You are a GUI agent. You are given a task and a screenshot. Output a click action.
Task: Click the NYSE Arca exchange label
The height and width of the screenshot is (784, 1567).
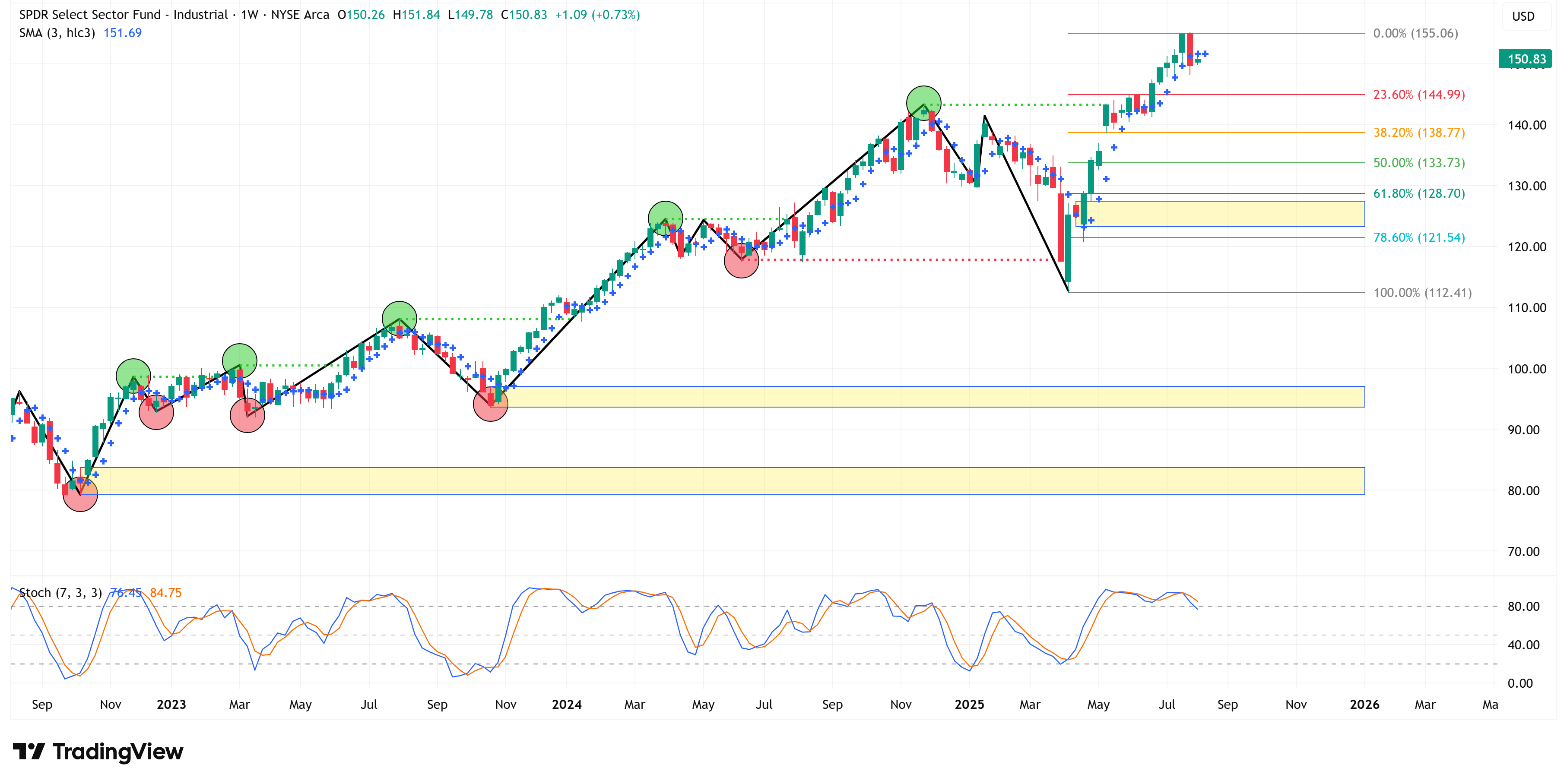coord(300,15)
